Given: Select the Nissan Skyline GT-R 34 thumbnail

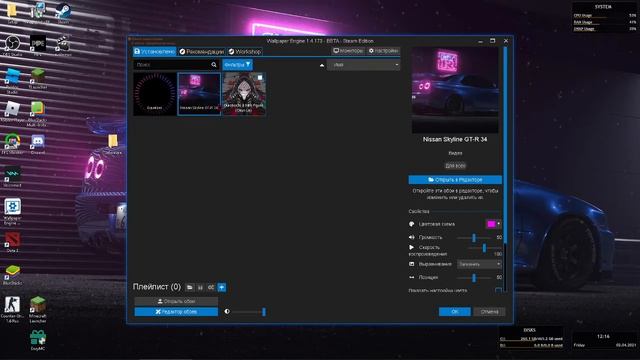Looking at the screenshot, I should tap(199, 94).
